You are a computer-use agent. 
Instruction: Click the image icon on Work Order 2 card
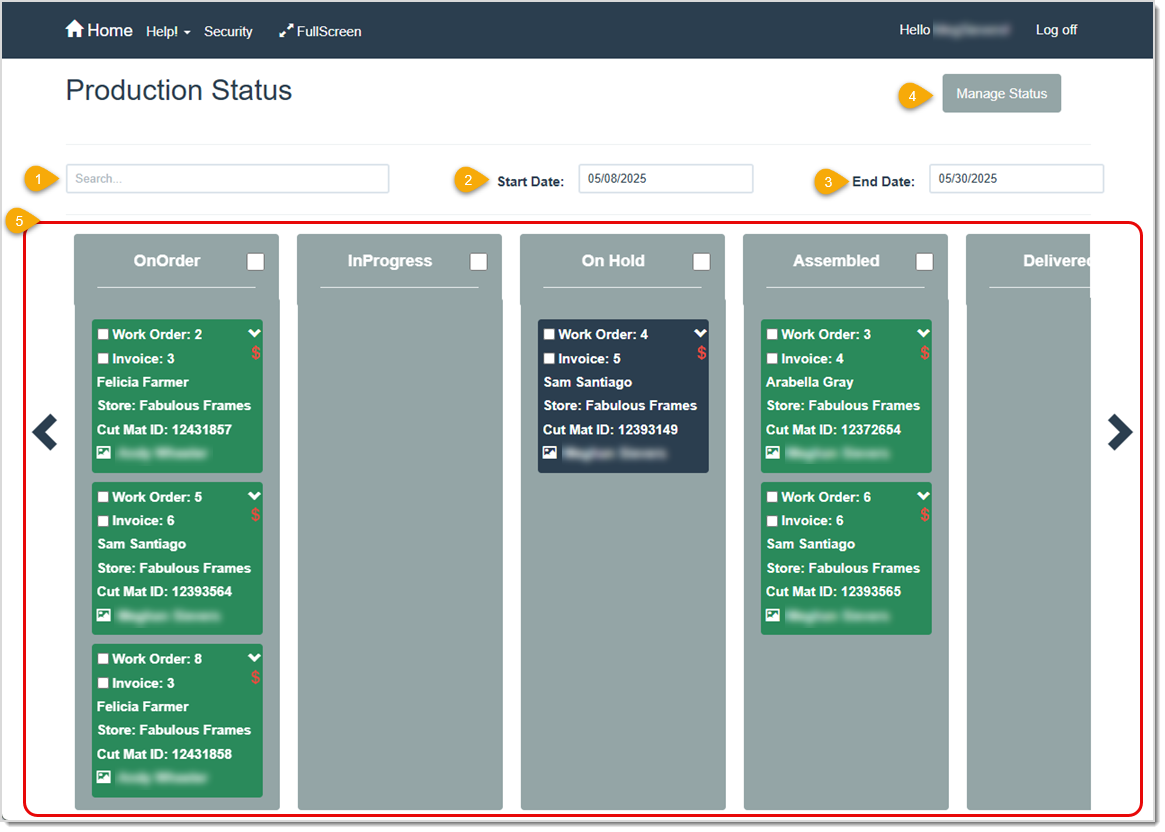104,452
